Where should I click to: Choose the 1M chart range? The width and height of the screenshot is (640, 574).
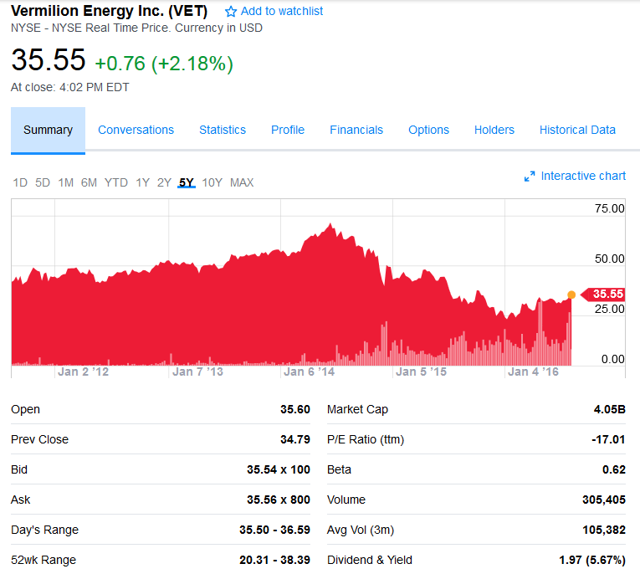(x=66, y=182)
